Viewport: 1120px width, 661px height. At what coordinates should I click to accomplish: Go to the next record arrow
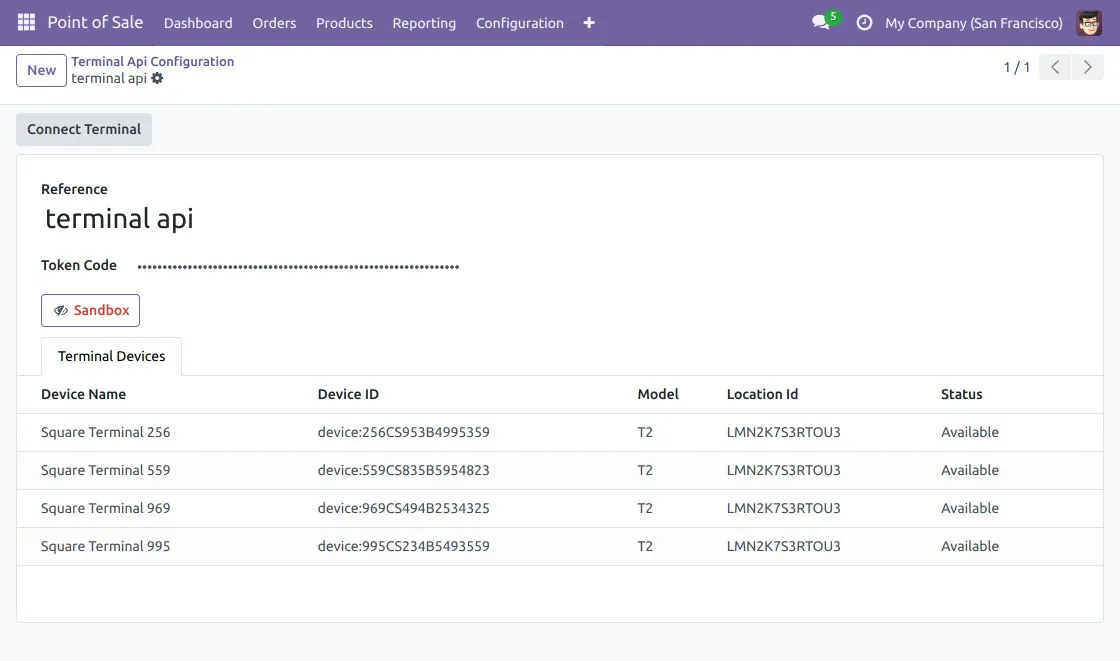(x=1087, y=67)
